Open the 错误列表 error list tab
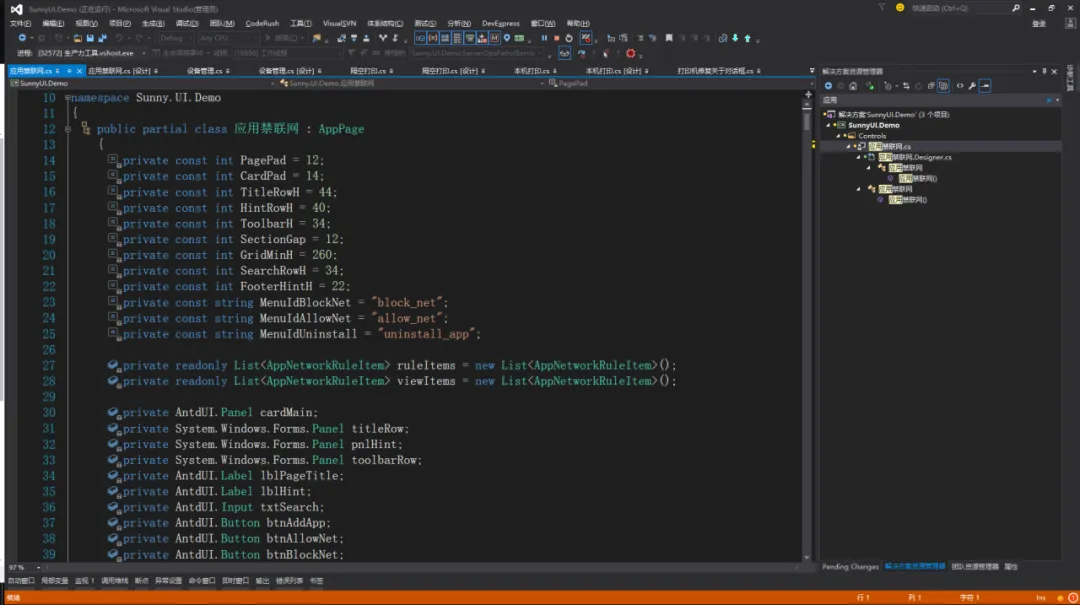The width and height of the screenshot is (1080, 605). click(x=289, y=581)
